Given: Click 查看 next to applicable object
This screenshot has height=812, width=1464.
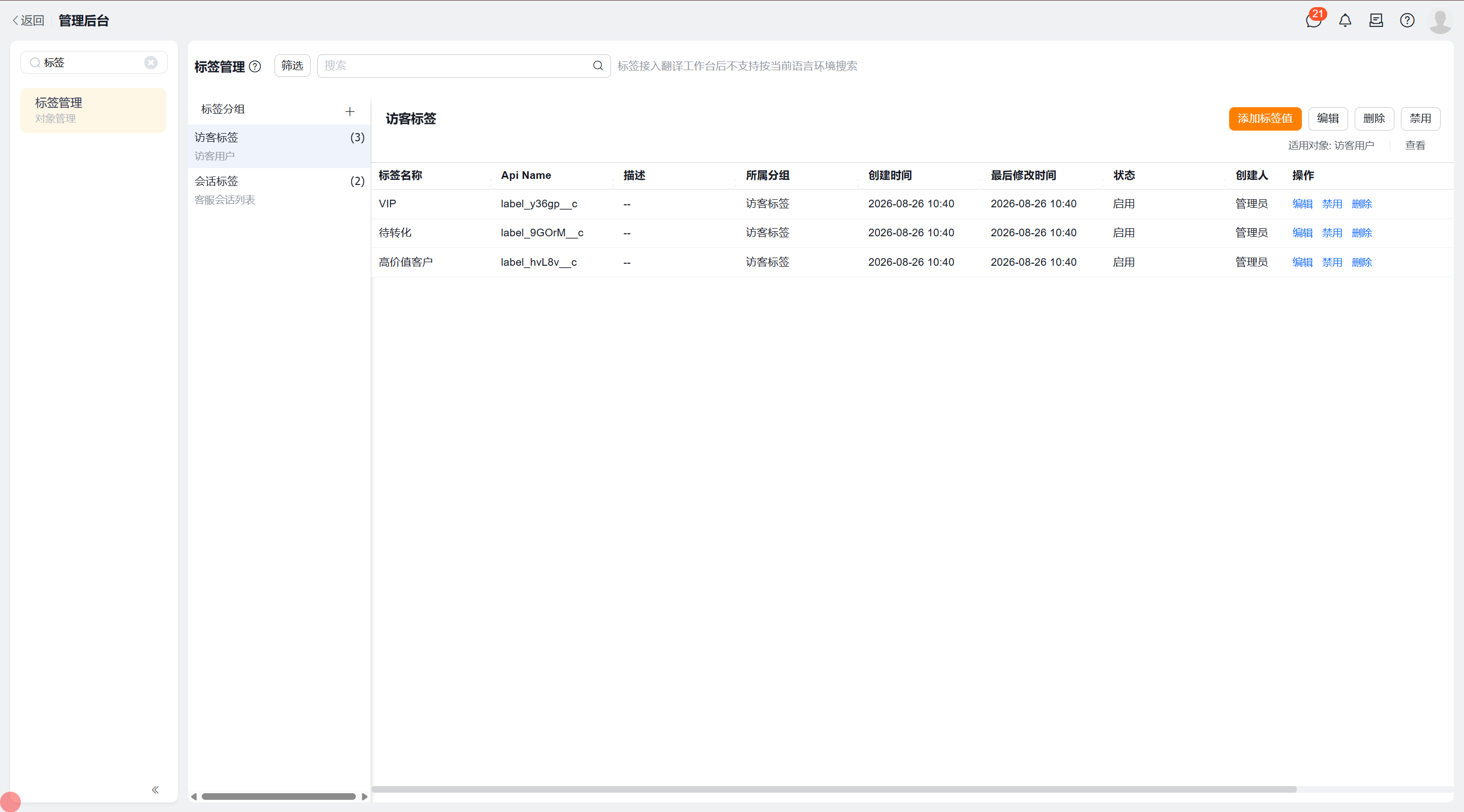Looking at the screenshot, I should coord(1415,145).
